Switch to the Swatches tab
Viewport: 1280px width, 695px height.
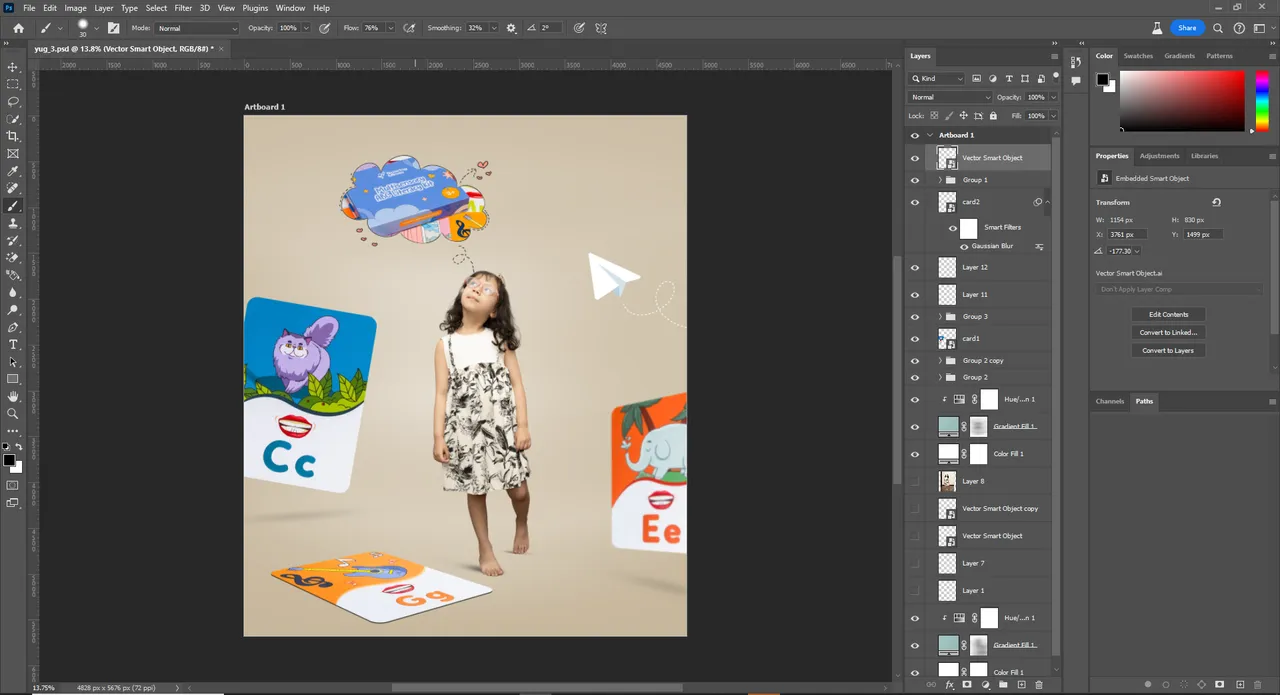coord(1138,56)
